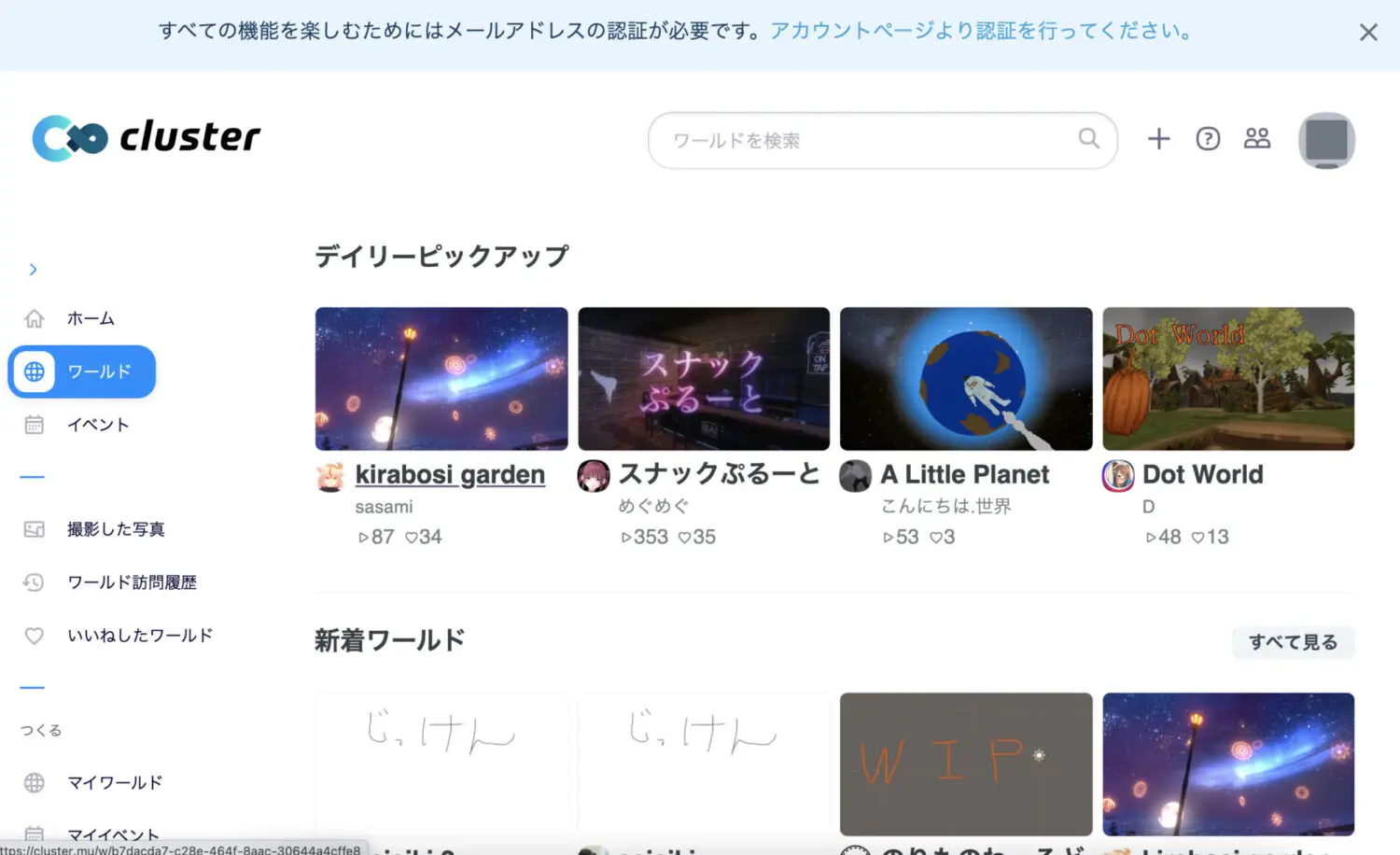The height and width of the screenshot is (855, 1400).
Task: Click the Dot World creator avatar
Action: pyautogui.click(x=1118, y=476)
